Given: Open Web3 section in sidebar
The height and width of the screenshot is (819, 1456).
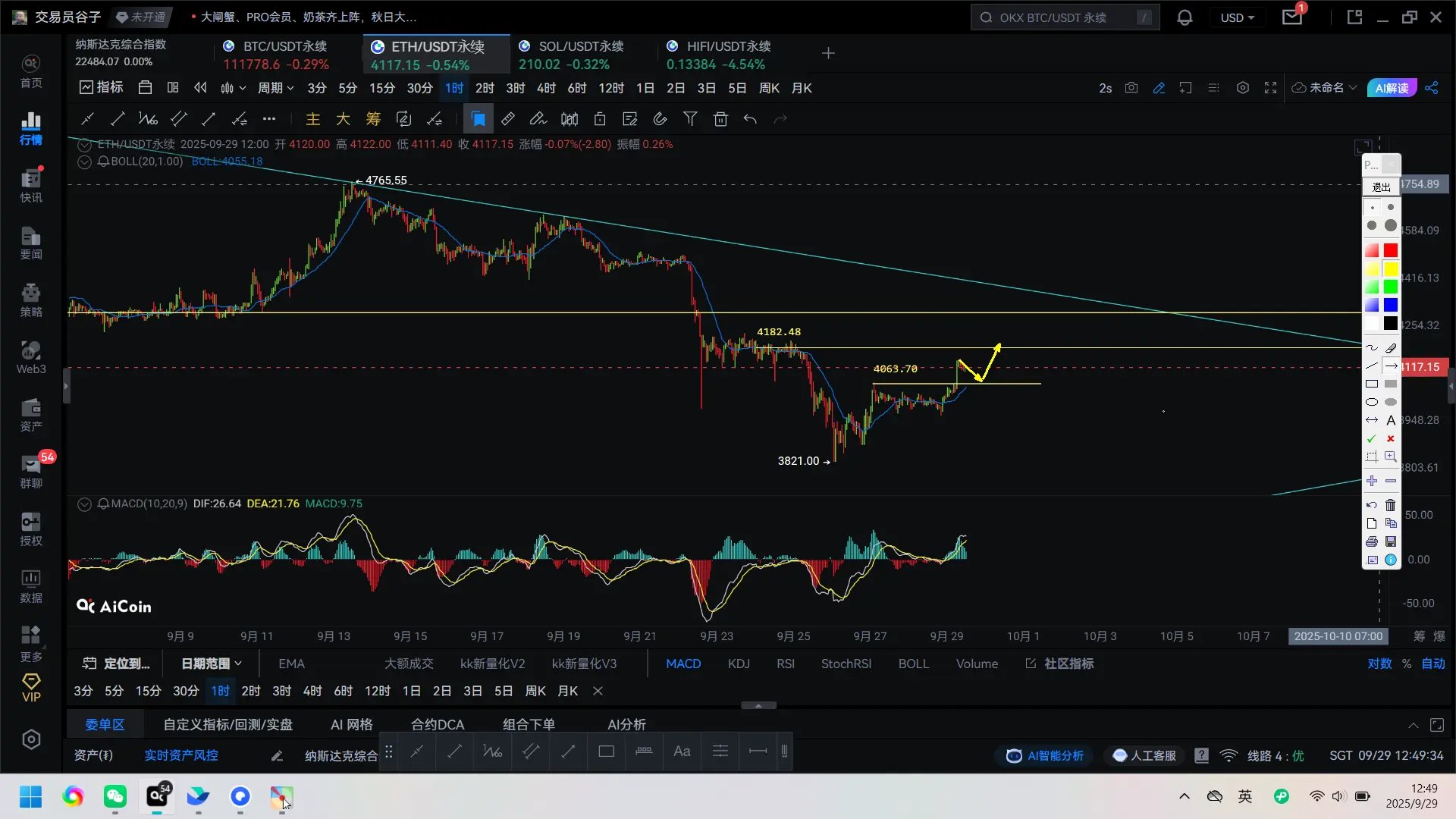Looking at the screenshot, I should [x=31, y=358].
